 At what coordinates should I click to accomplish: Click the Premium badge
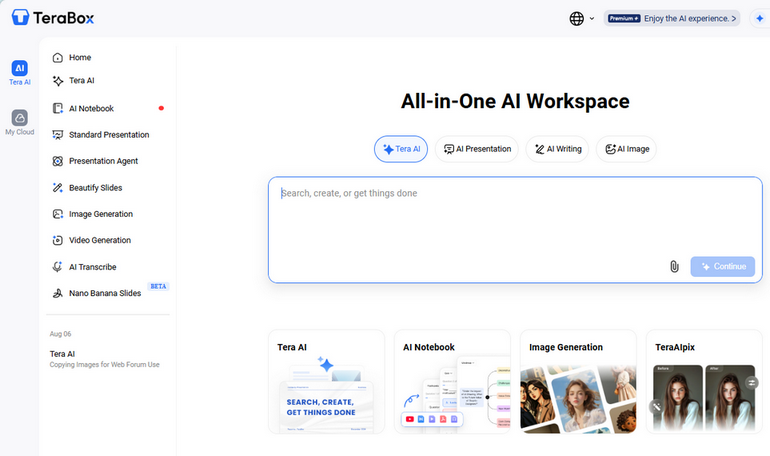[x=624, y=19]
